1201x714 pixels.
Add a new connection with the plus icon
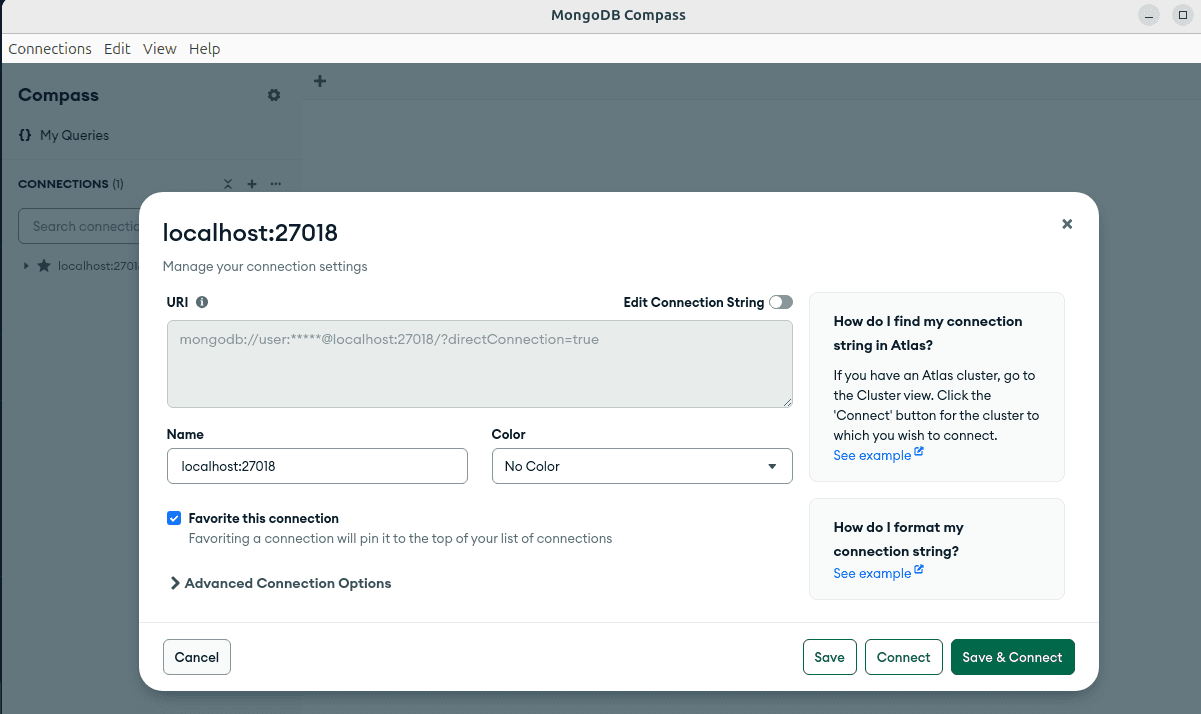click(x=251, y=184)
